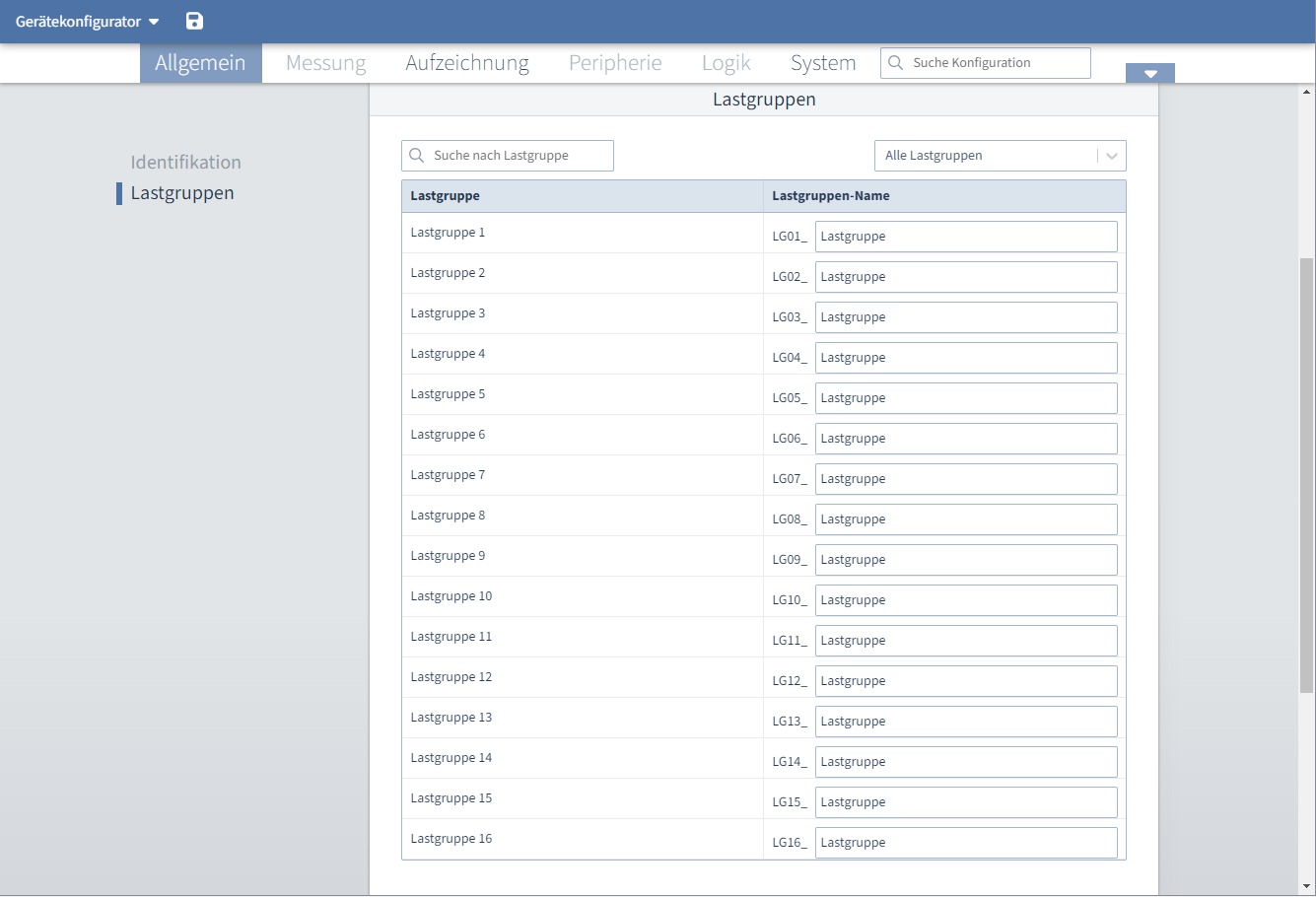Viewport: 1316px width, 897px height.
Task: Open the Aufzeichnung section
Action: click(466, 62)
